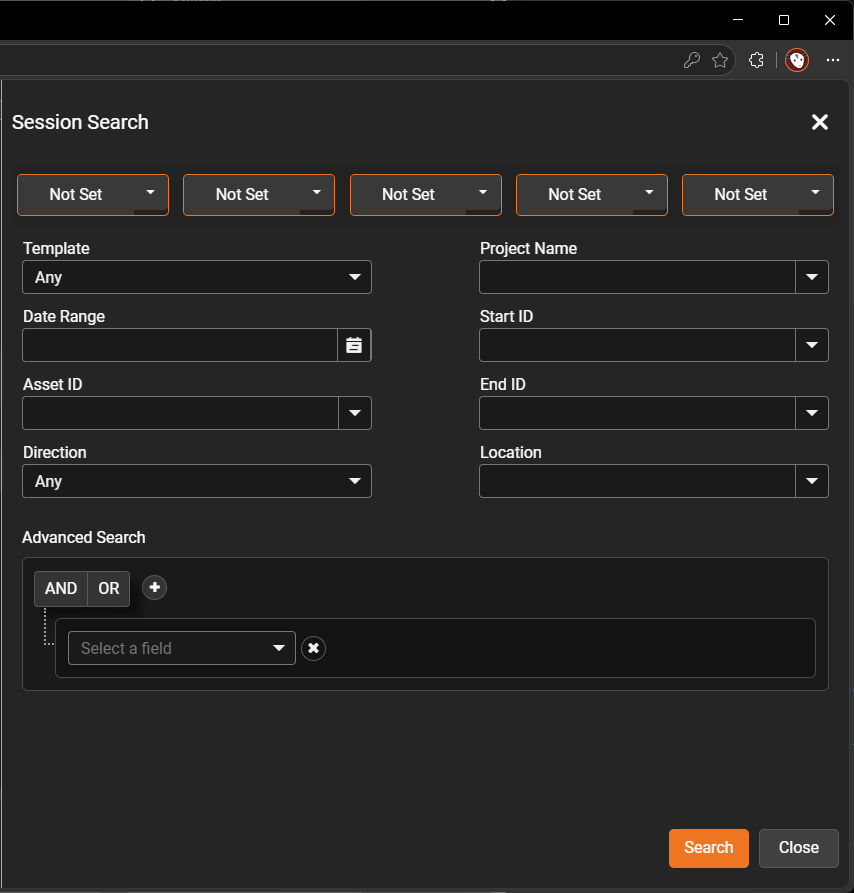854x893 pixels.
Task: Close the Session Search dialog with X
Action: 819,122
